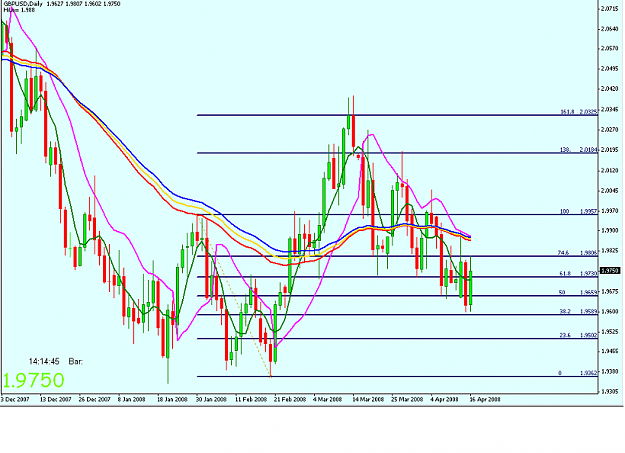Viewport: 625px width, 453px height.
Task: Click the 1.9900 price axis value
Action: pos(609,230)
